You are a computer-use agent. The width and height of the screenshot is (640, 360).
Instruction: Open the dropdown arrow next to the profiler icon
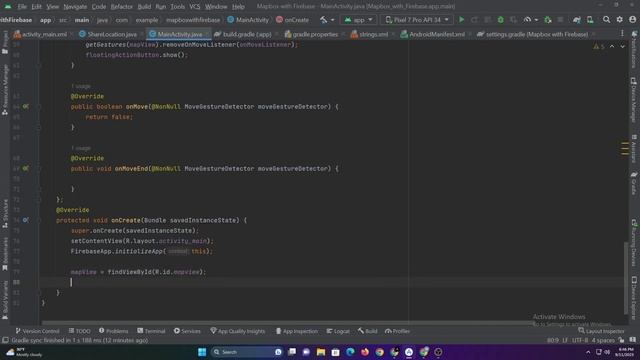[536, 20]
